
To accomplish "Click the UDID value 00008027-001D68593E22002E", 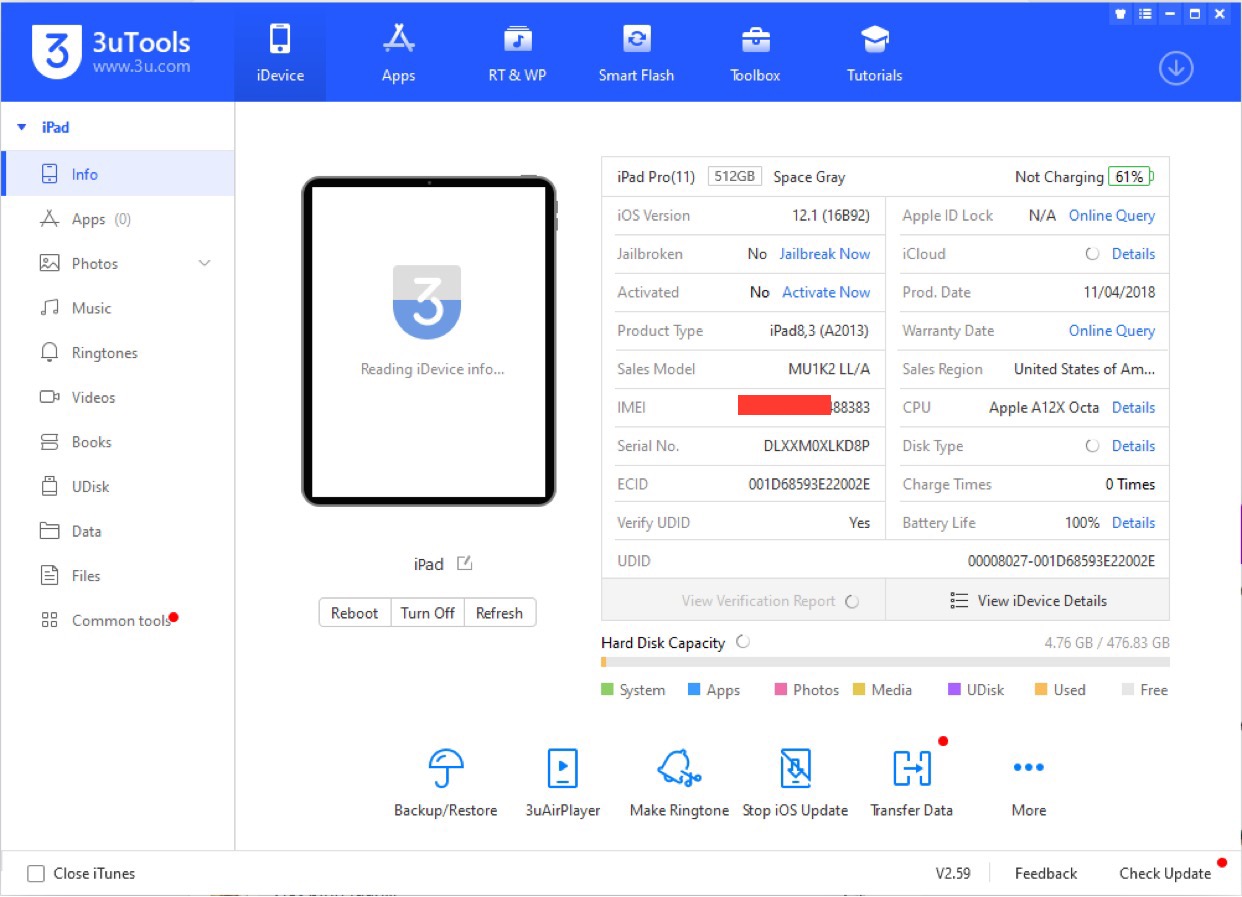I will [1061, 561].
